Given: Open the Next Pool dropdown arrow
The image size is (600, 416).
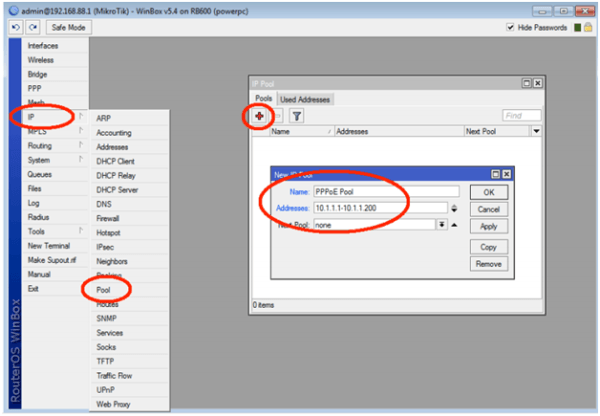Looking at the screenshot, I should (442, 225).
